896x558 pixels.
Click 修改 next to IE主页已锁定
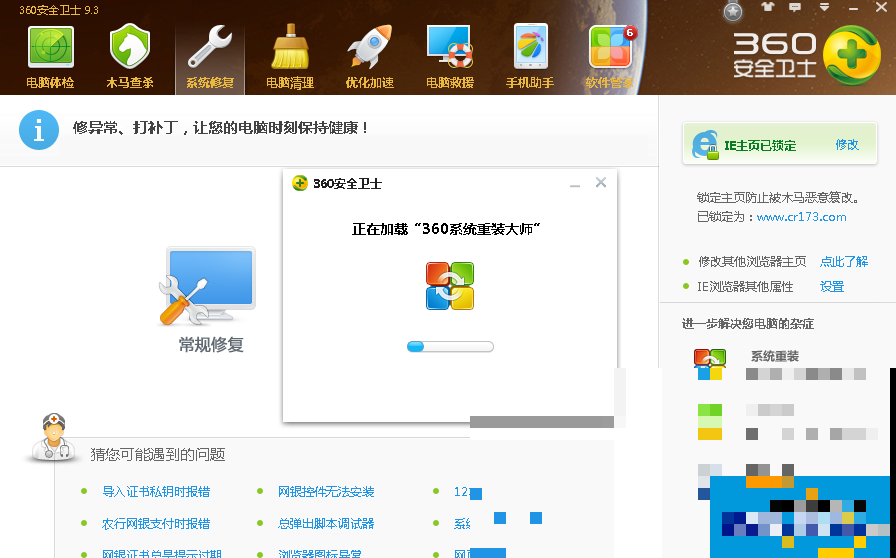click(x=847, y=145)
